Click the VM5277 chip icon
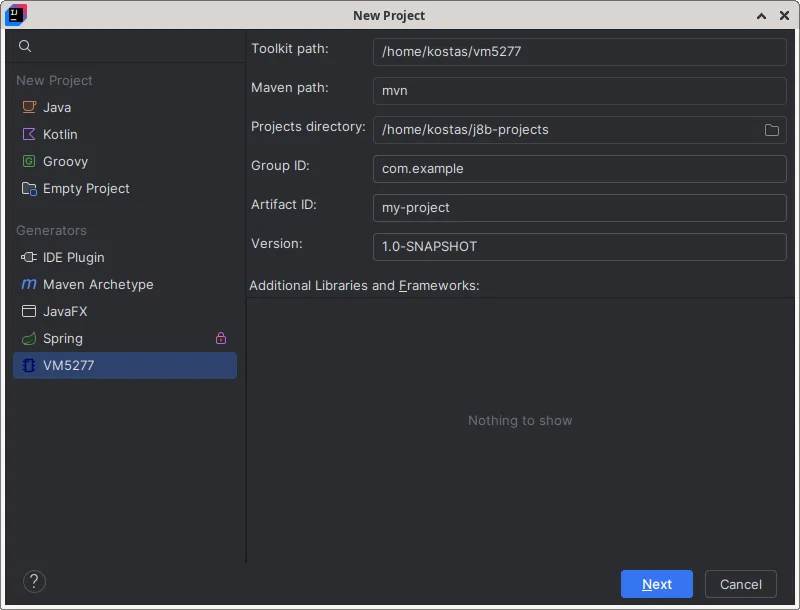This screenshot has height=610, width=800. click(29, 365)
